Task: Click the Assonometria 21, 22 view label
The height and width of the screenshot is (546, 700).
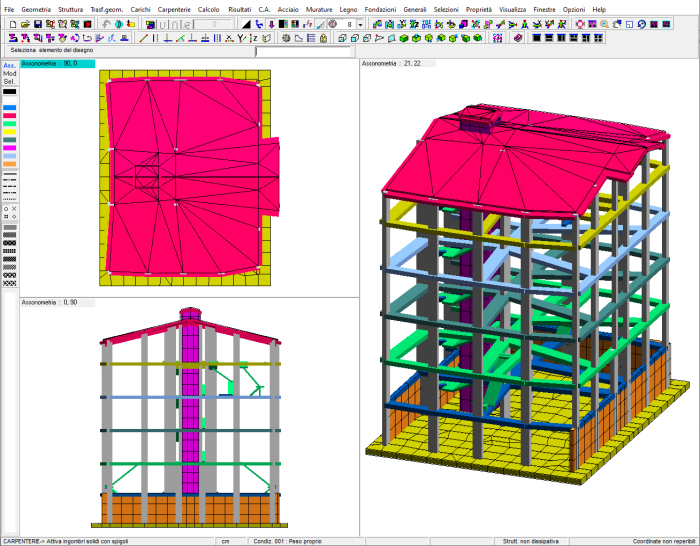Action: point(392,63)
